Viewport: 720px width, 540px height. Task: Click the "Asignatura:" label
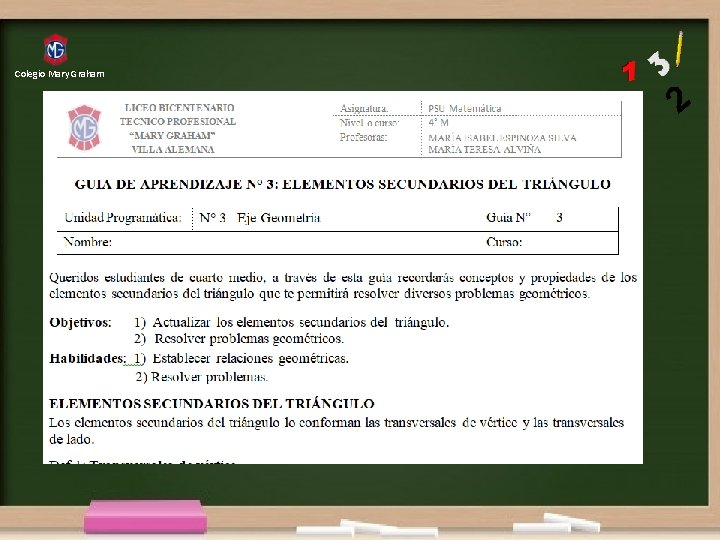coord(364,108)
